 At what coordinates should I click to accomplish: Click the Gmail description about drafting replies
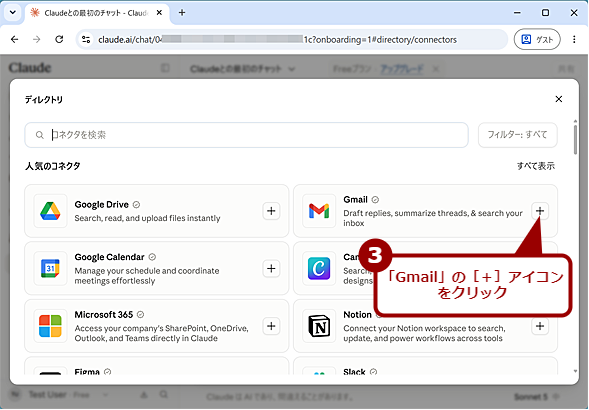pyautogui.click(x=433, y=218)
